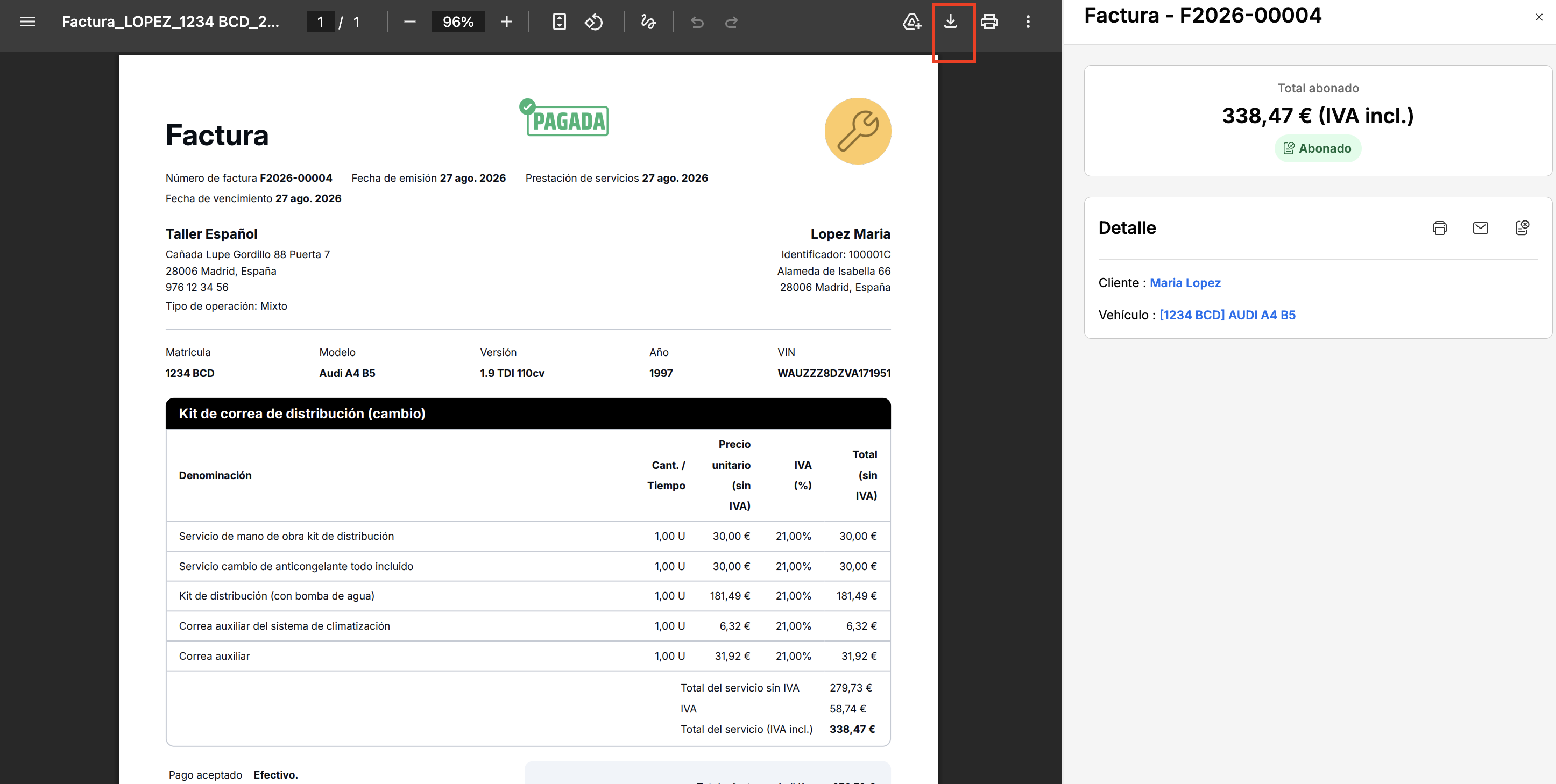Viewport: 1556px width, 784px height.
Task: Click "Fecha de emisión 27 ago. 2026"
Action: click(428, 177)
